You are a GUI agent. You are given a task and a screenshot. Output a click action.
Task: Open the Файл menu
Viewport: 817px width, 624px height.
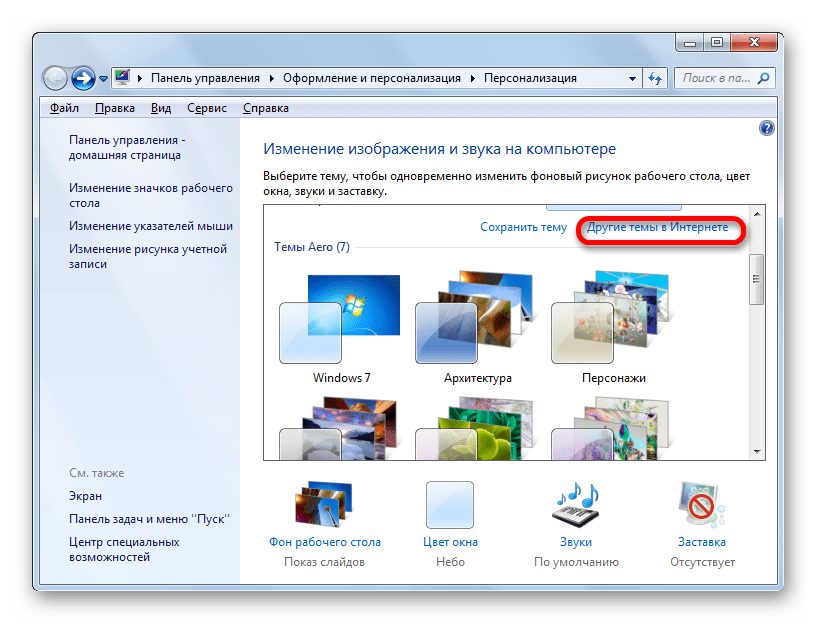coord(64,108)
